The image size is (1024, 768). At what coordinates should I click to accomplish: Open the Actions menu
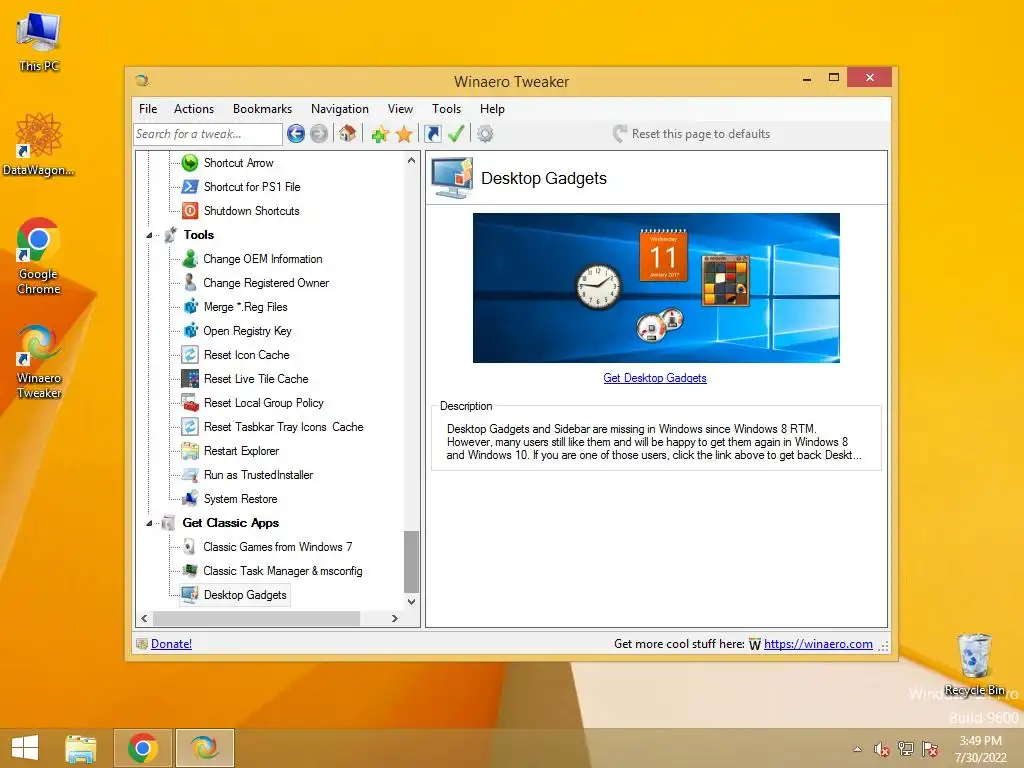click(x=194, y=109)
